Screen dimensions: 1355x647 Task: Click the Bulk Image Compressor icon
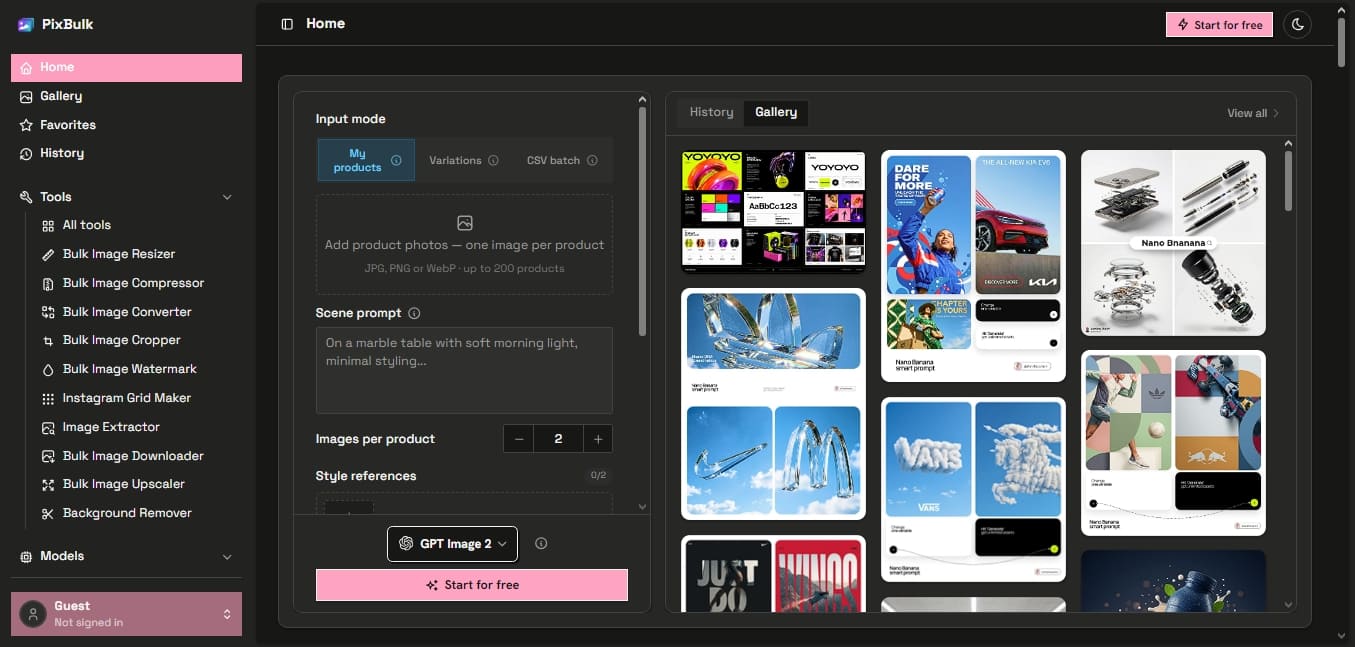[x=48, y=284]
